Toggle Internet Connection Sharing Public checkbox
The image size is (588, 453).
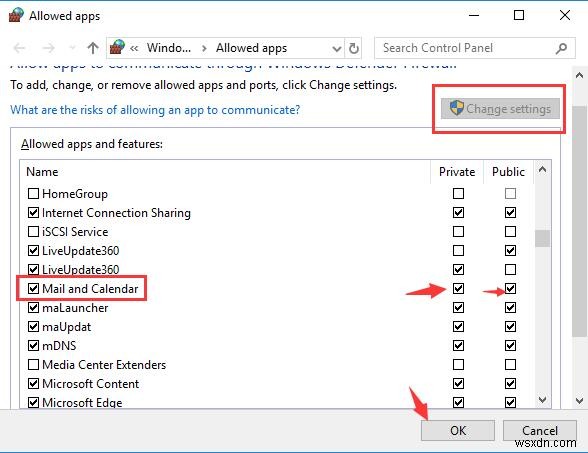tap(510, 213)
